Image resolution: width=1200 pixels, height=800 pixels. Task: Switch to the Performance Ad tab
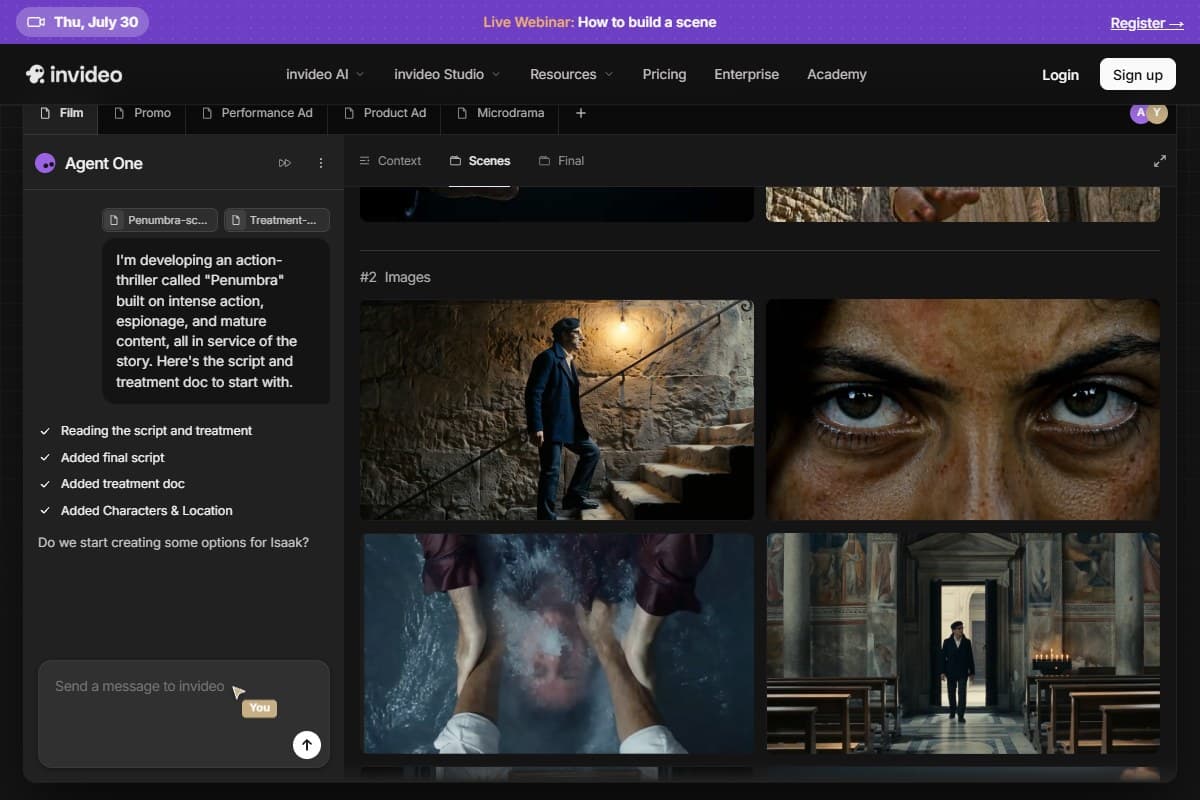pyautogui.click(x=258, y=113)
